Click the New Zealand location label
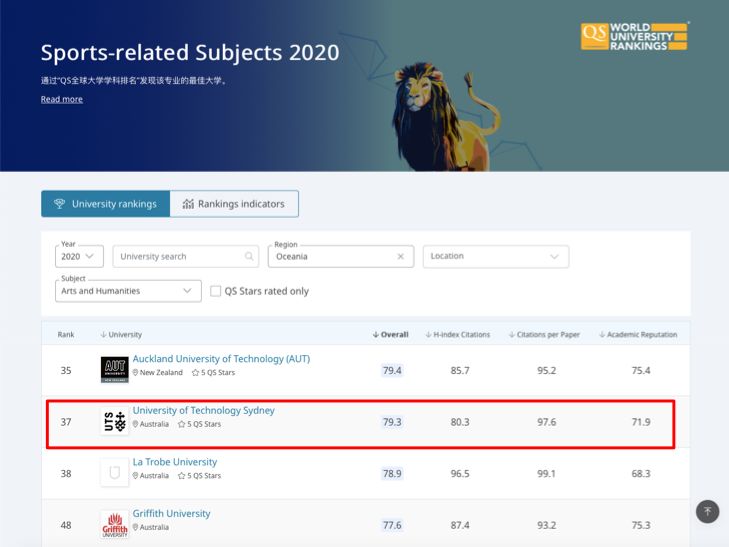 [x=158, y=373]
